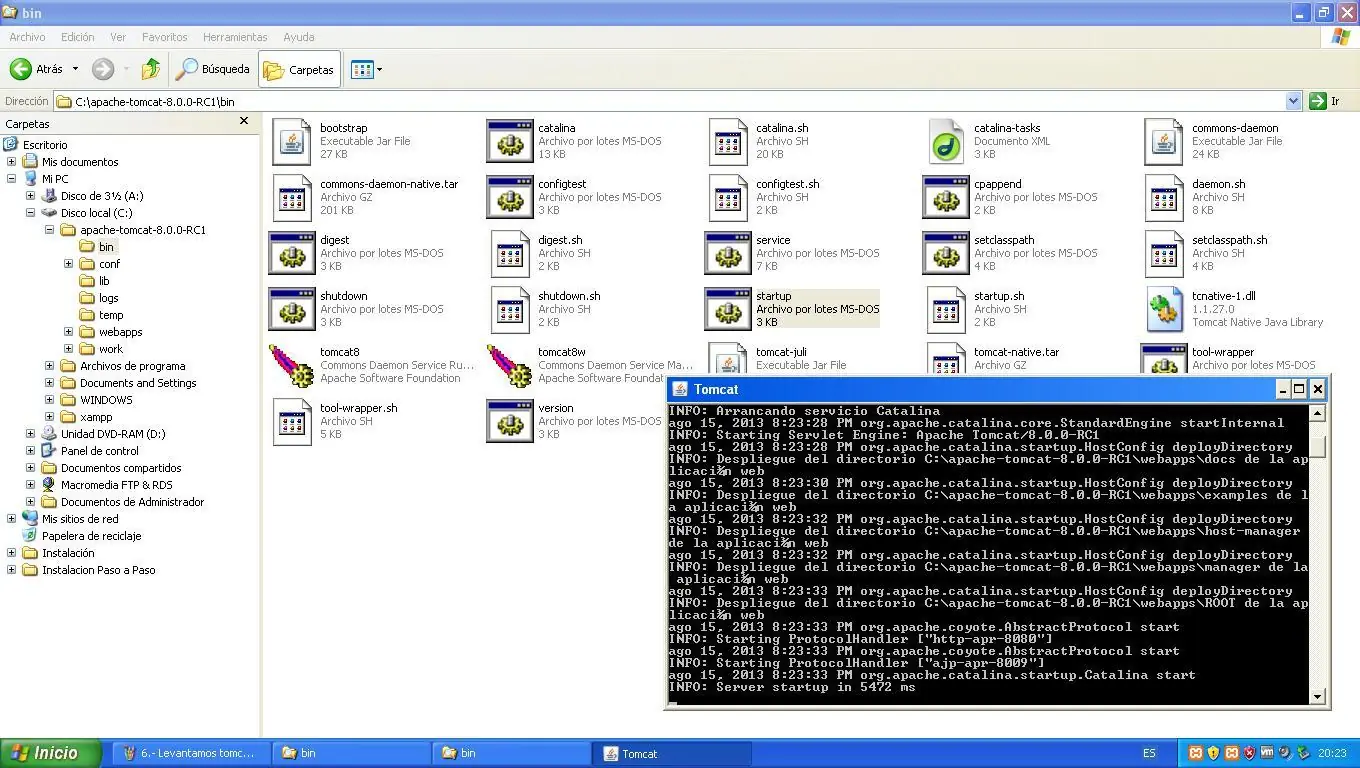Collapse the apache-tomcat-8.0.0-RC1 tree node

[49, 230]
